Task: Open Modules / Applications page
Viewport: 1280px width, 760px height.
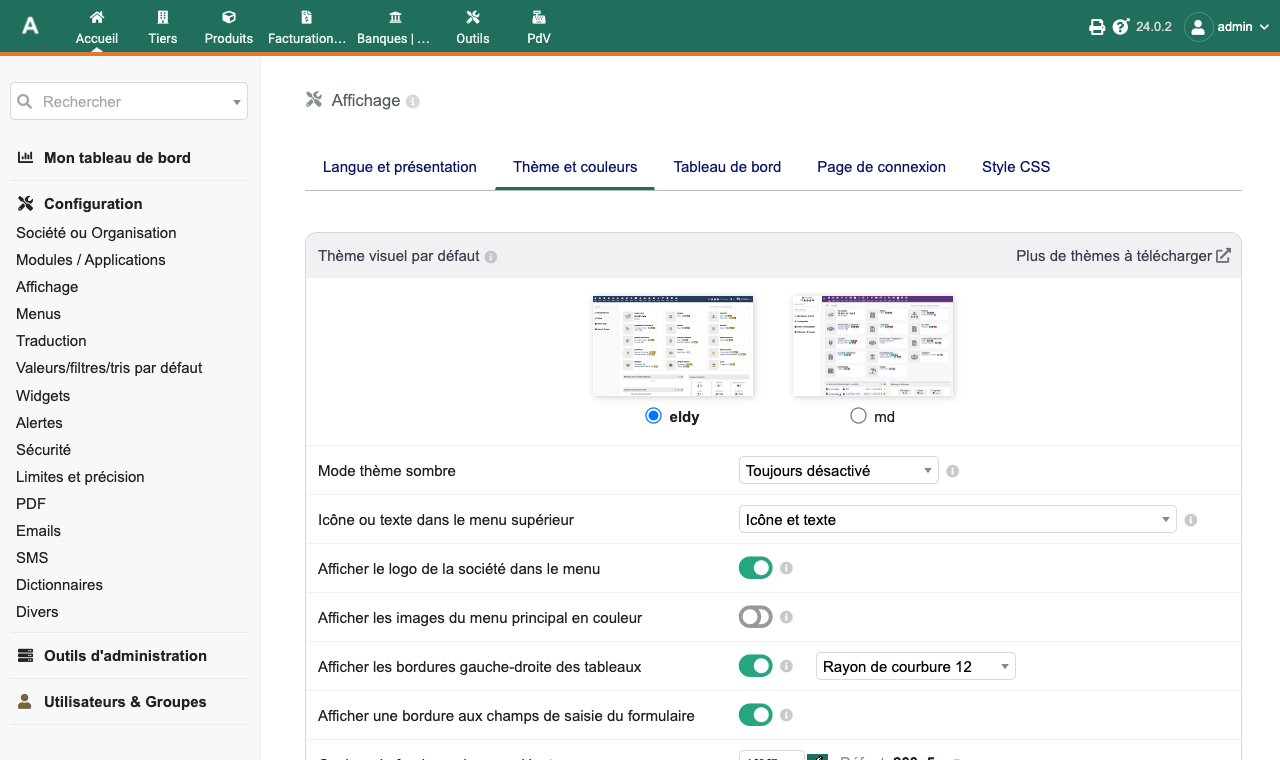Action: [91, 260]
